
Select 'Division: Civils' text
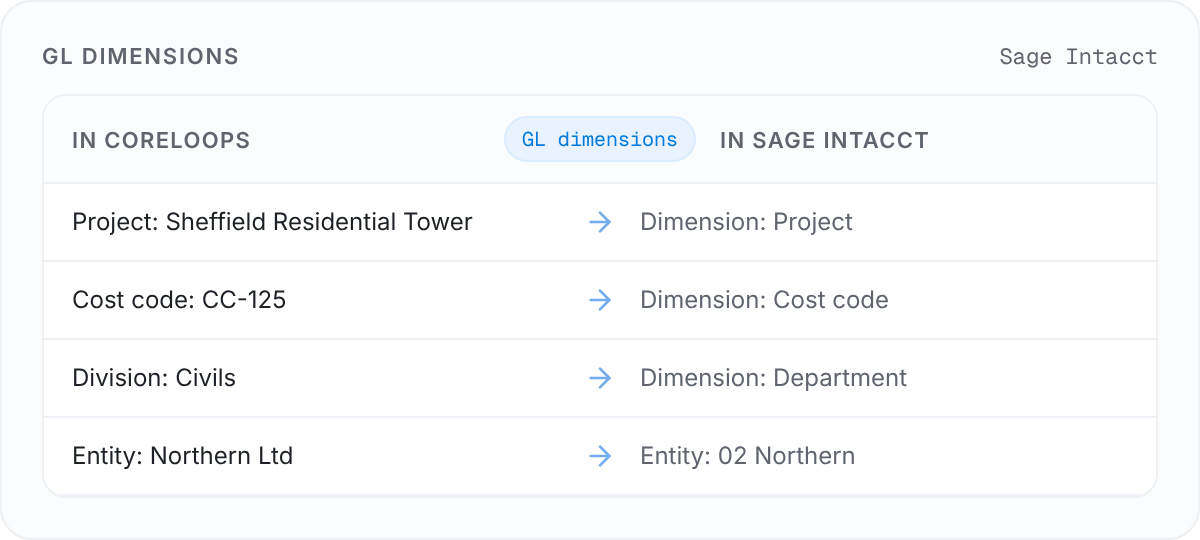[x=154, y=378]
